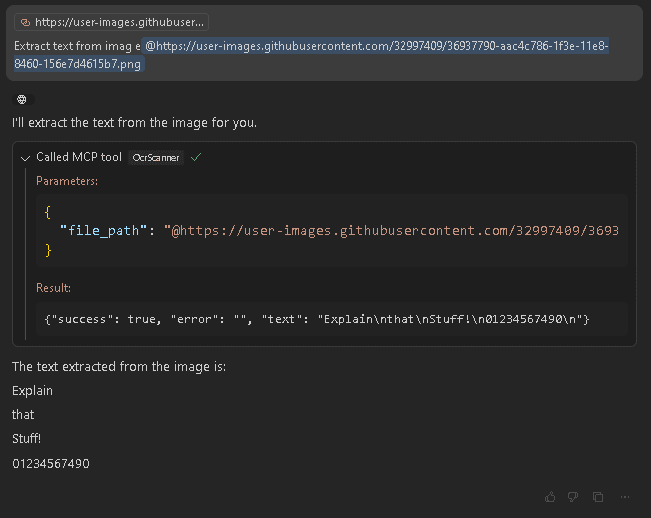Select the OcrScanner tool badge
The image size is (651, 518).
(156, 158)
